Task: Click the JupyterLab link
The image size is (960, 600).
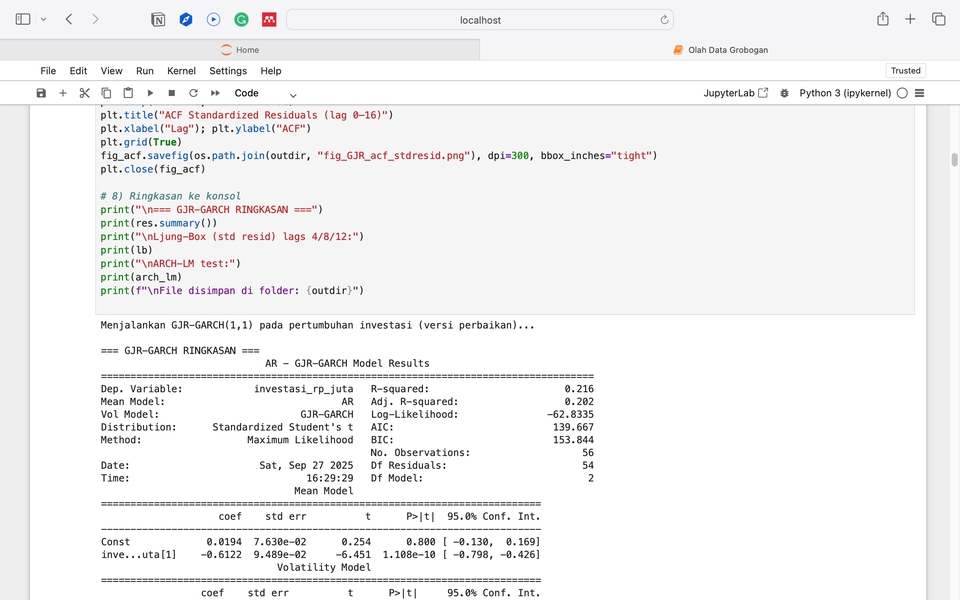Action: (736, 93)
